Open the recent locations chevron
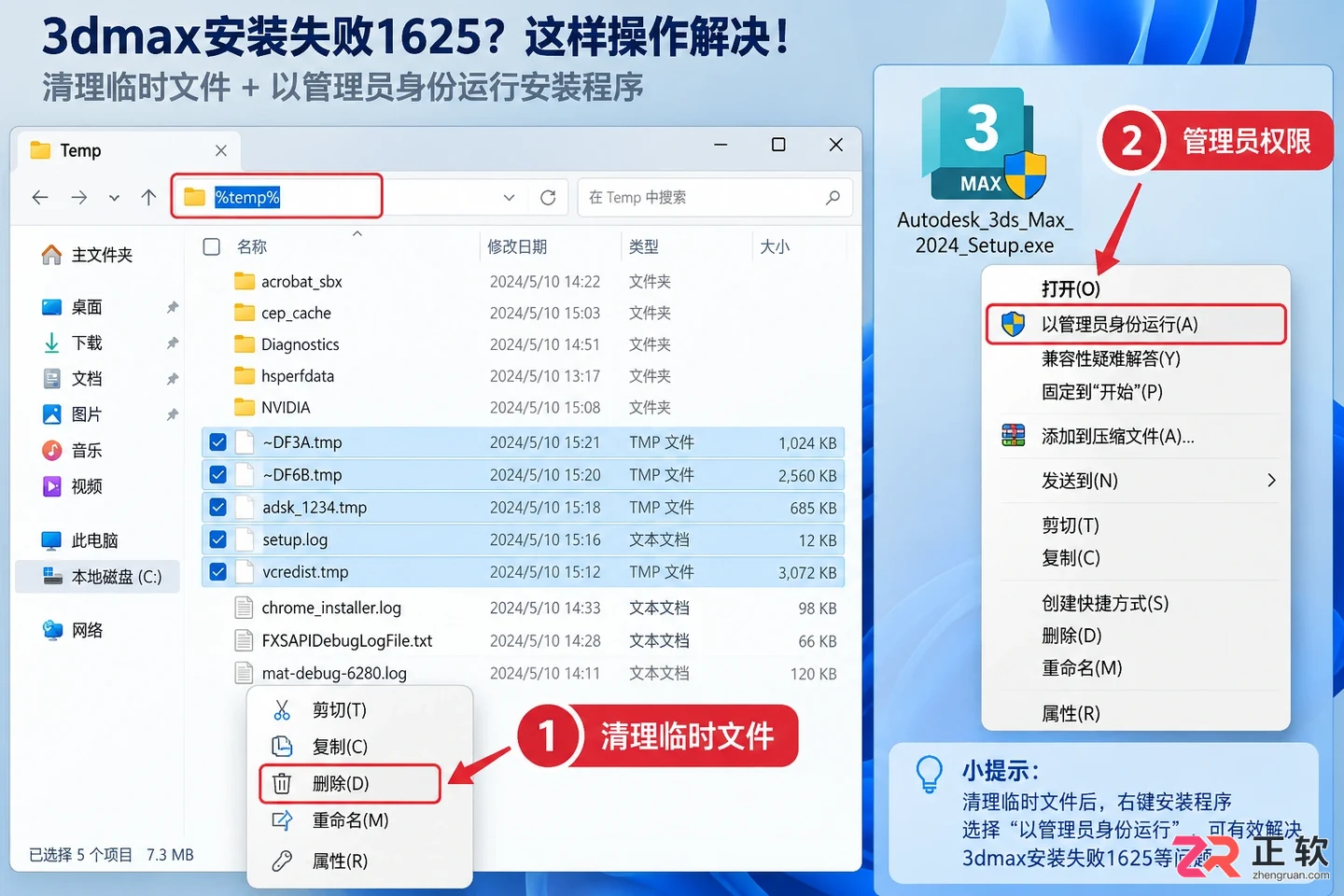Image resolution: width=1344 pixels, height=896 pixels. point(114,198)
